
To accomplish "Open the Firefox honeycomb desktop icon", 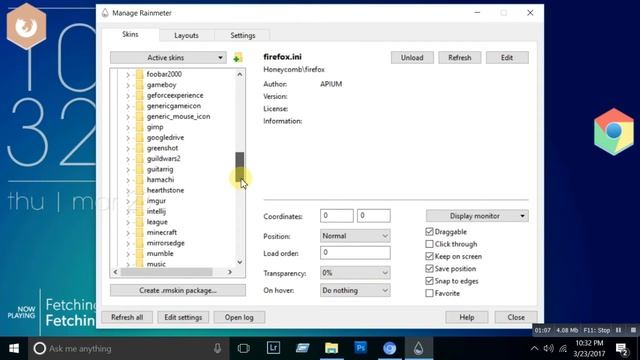I will click(x=27, y=27).
